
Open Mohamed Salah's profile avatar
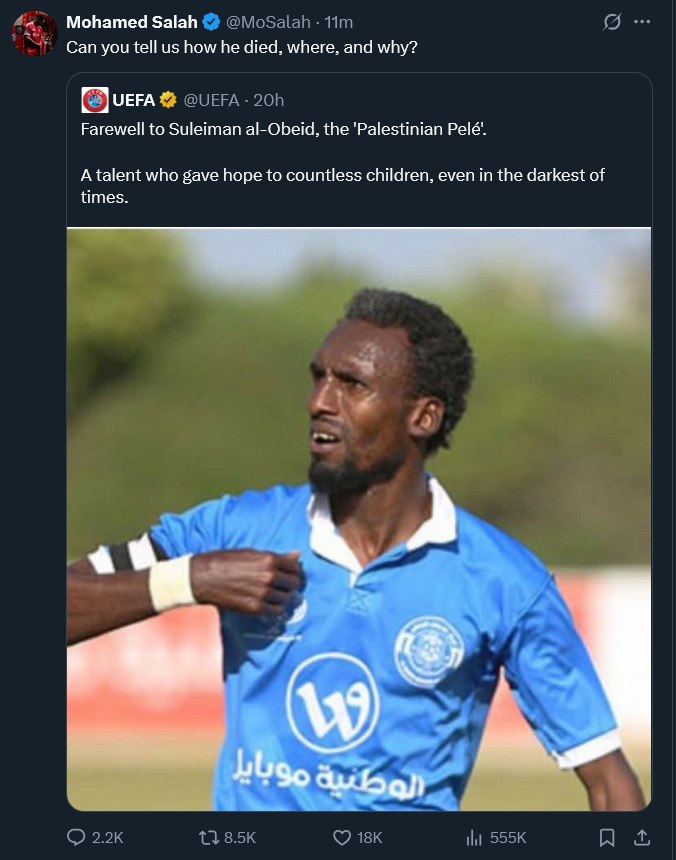coord(35,33)
